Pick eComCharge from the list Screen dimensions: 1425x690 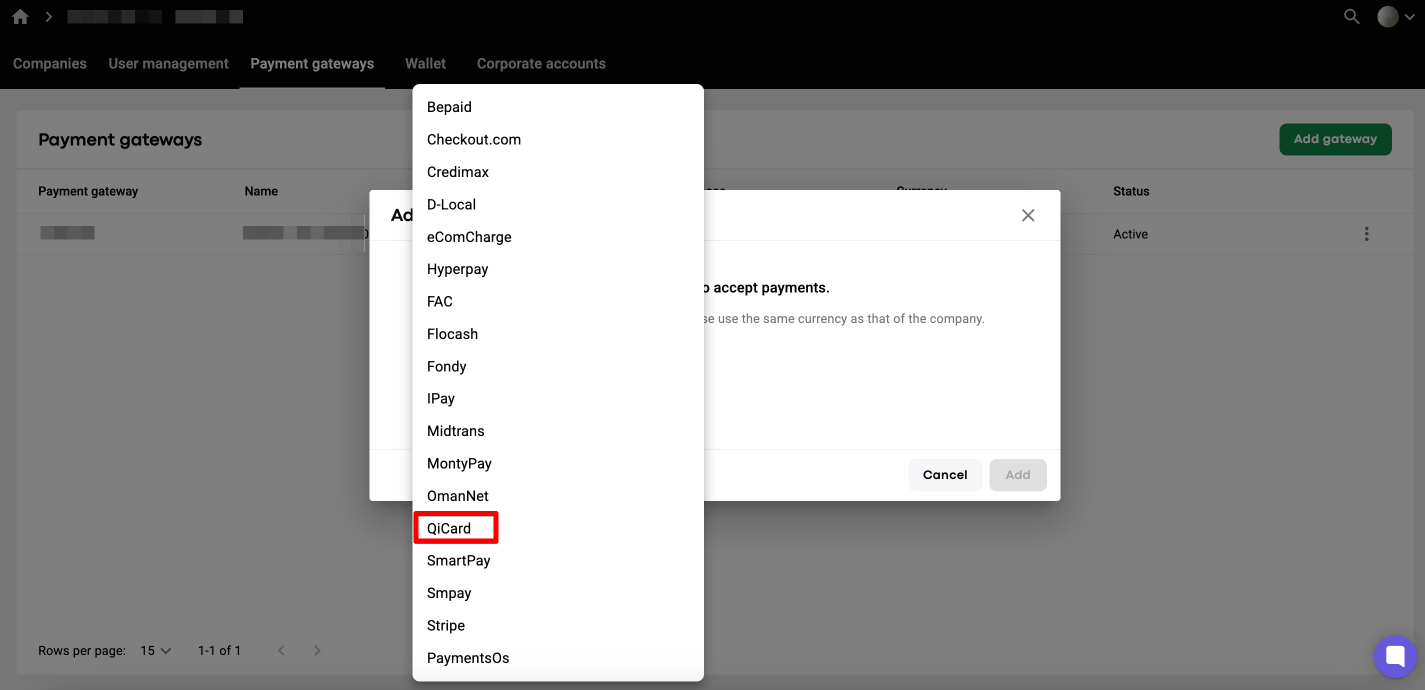tap(558, 237)
